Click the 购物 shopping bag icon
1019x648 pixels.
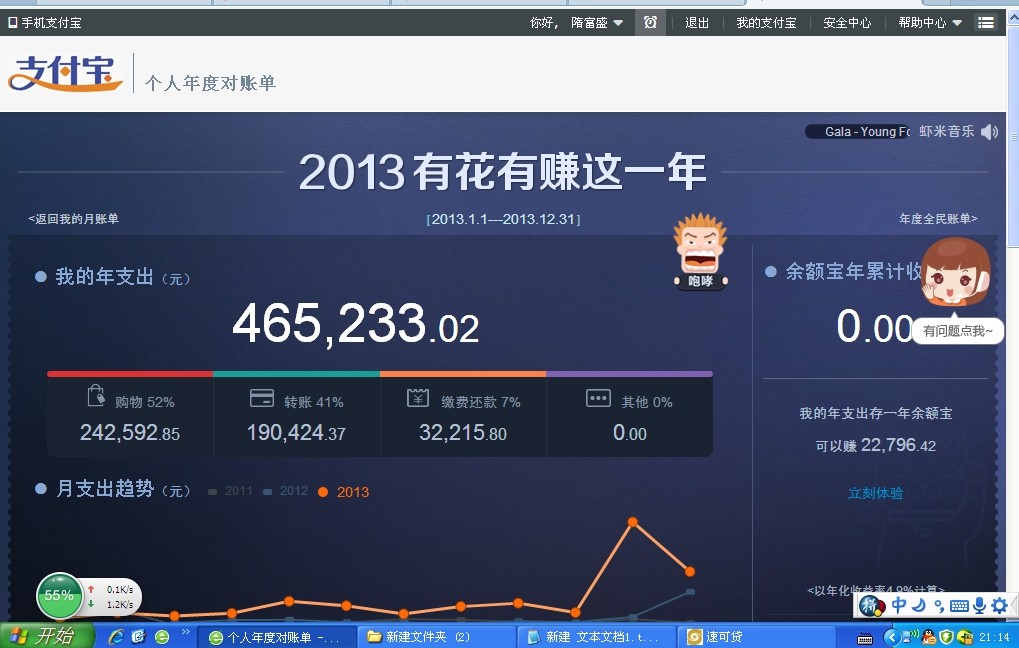point(96,396)
